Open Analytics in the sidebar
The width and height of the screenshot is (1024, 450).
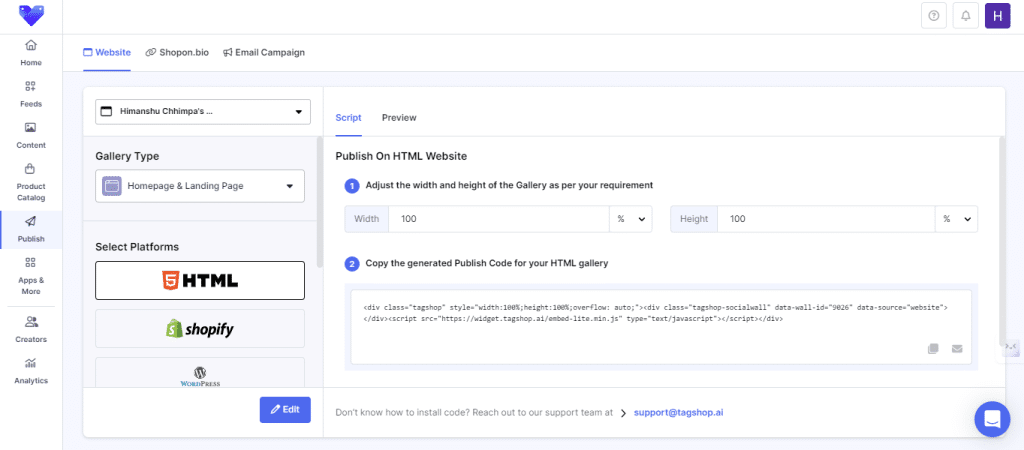tap(31, 369)
